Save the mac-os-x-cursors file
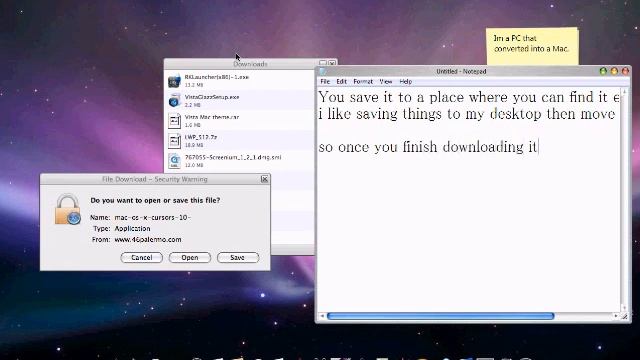Viewport: 640px width, 360px height. [238, 258]
